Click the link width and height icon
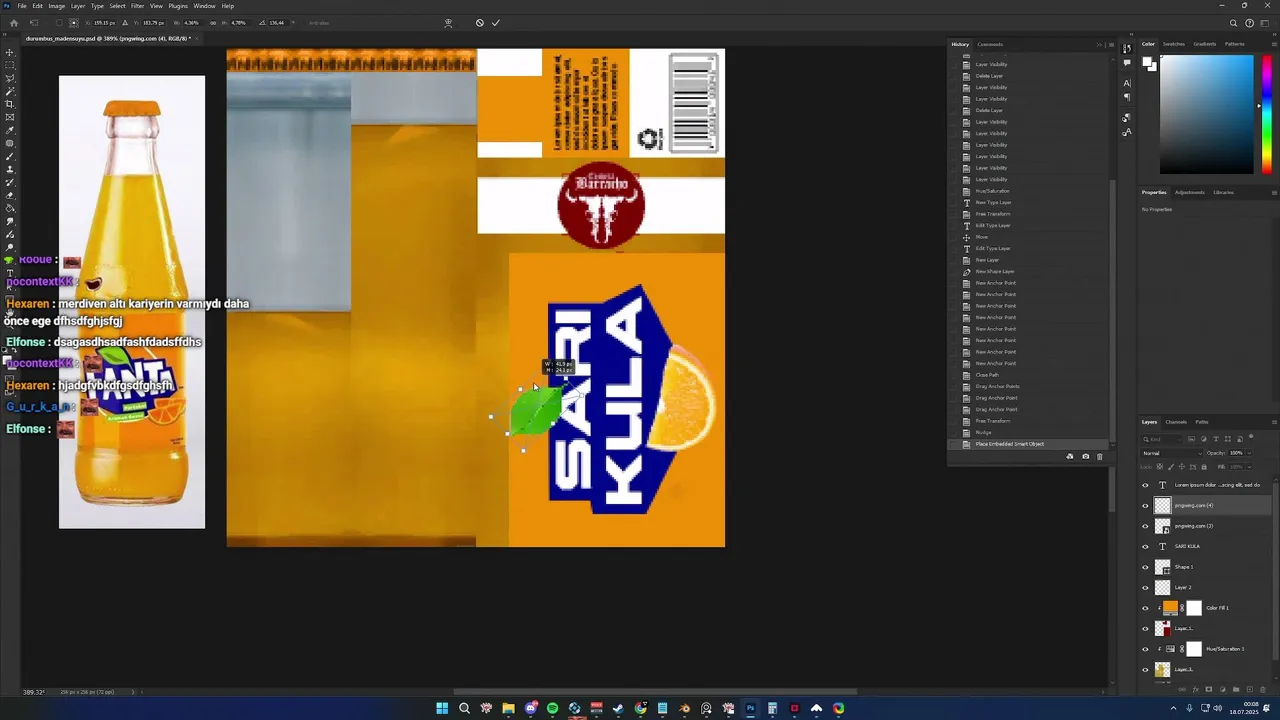The height and width of the screenshot is (720, 1280). 213,22
